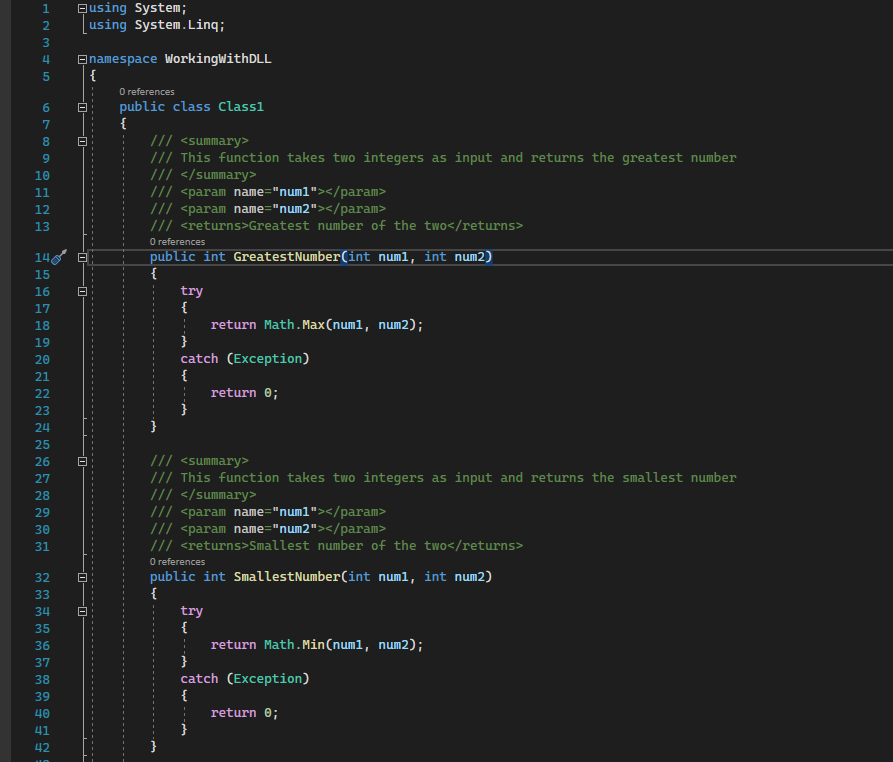
Task: Click the Exception type on line 38
Action: coord(268,679)
